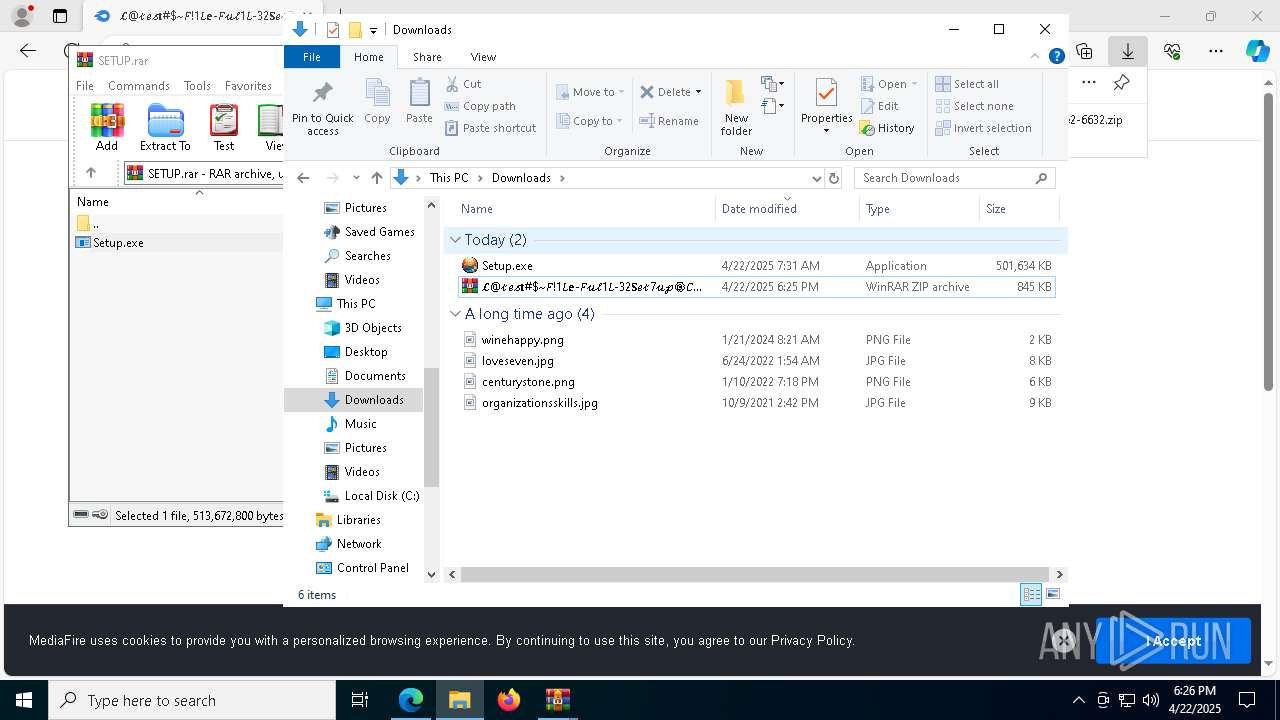Collapse the Today (2) group

[x=456, y=240]
